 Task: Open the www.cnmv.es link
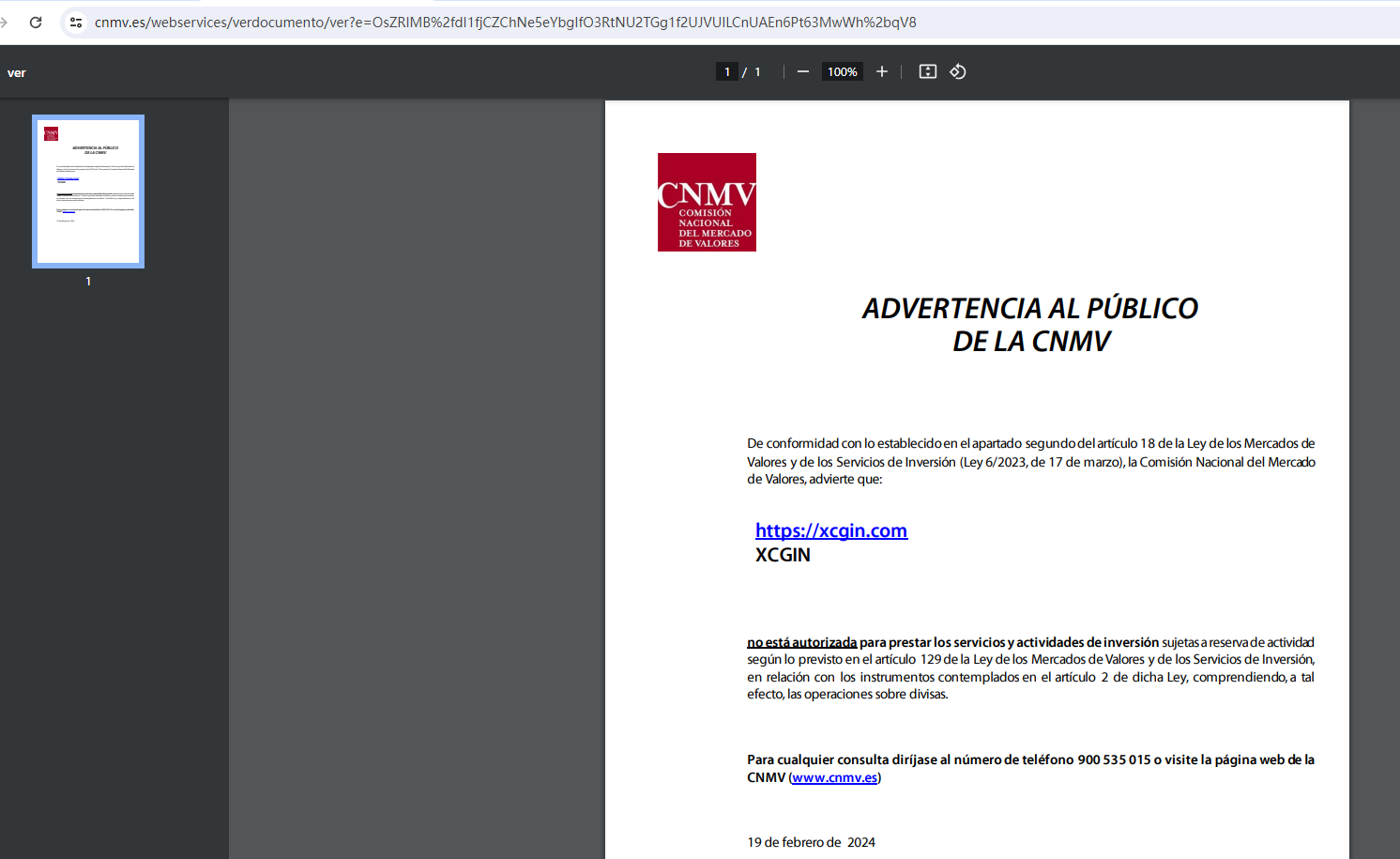[x=835, y=777]
